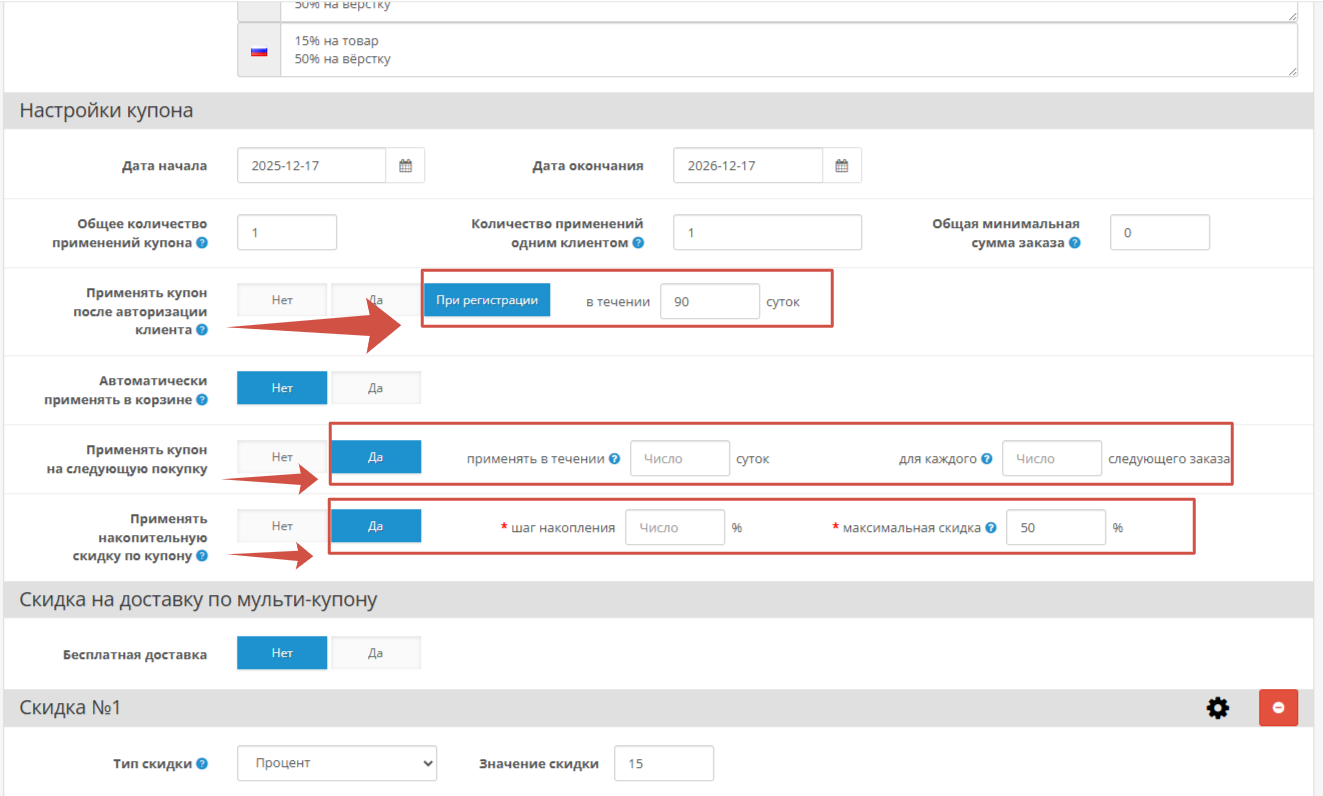Image resolution: width=1323 pixels, height=796 pixels.
Task: Click the При регистрации button
Action: pyautogui.click(x=486, y=300)
